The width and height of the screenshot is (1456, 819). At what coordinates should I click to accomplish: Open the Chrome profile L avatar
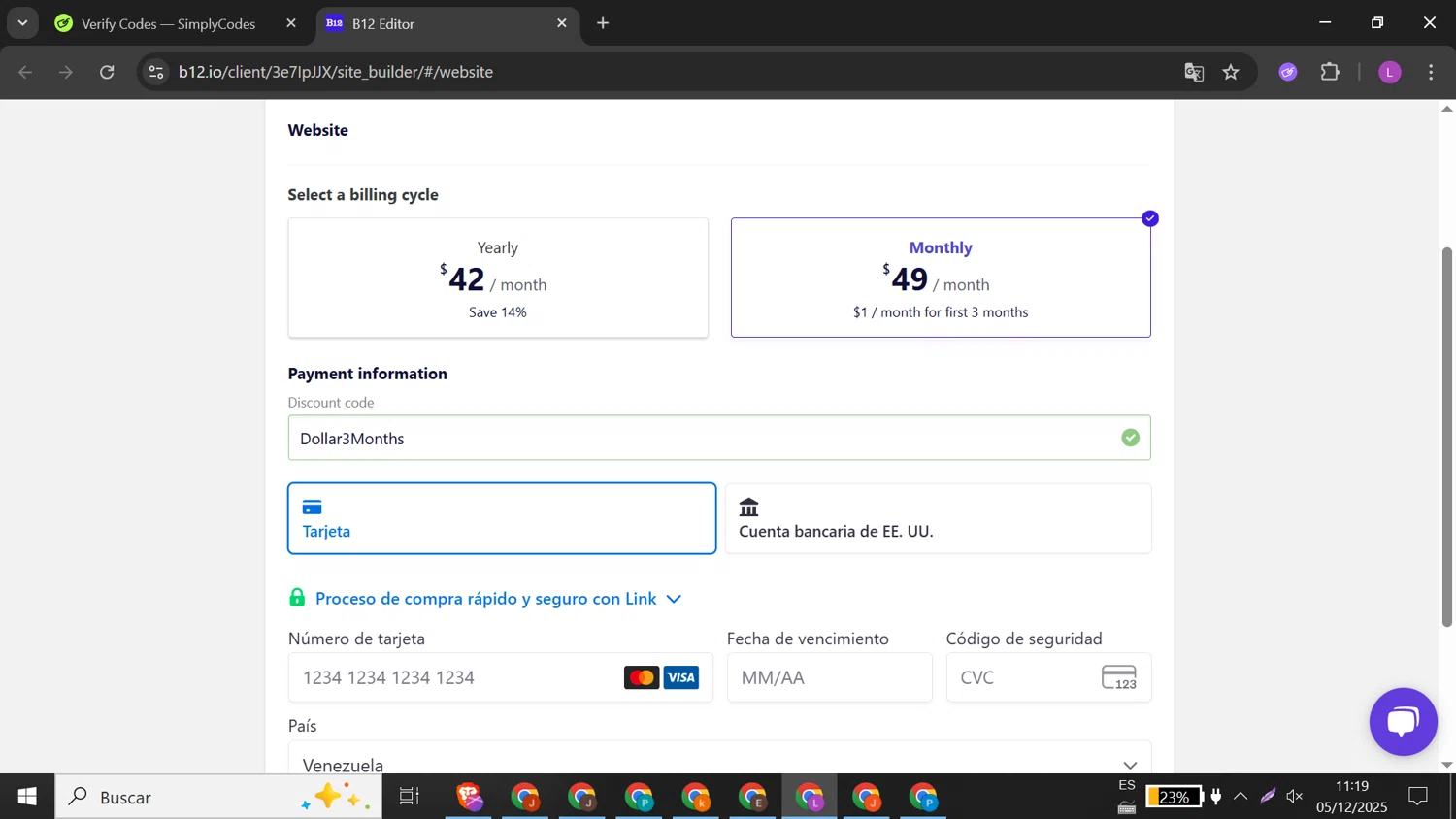point(1390,72)
